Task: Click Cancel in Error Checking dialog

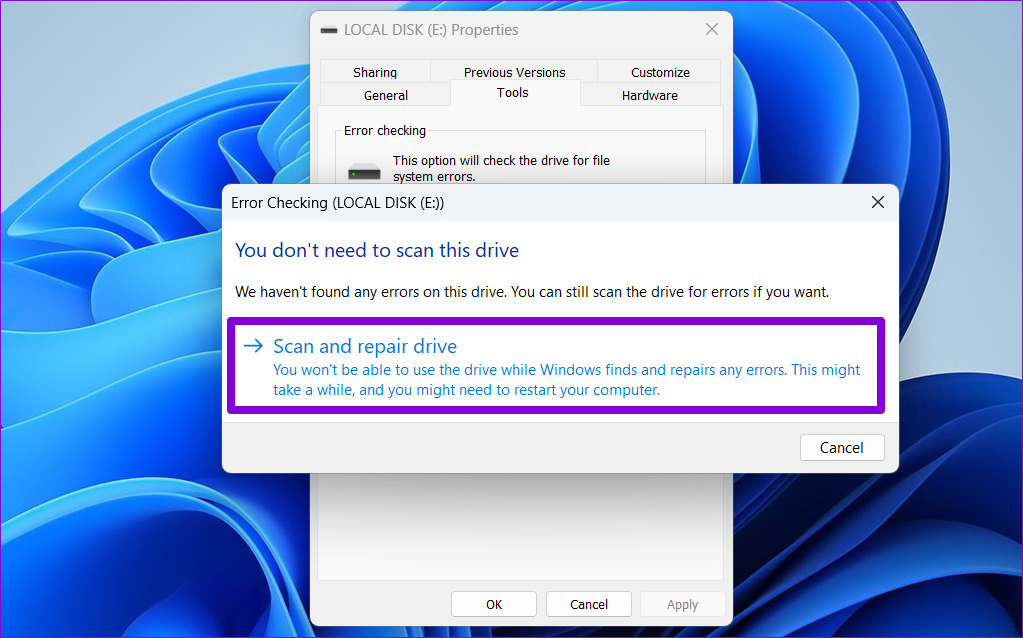Action: click(842, 448)
